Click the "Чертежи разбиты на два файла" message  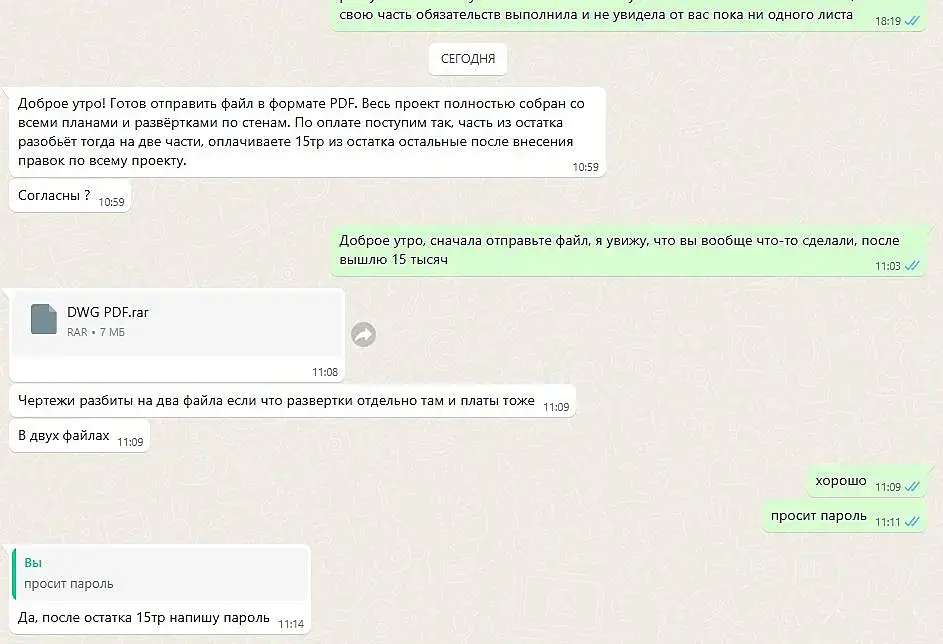tap(292, 401)
